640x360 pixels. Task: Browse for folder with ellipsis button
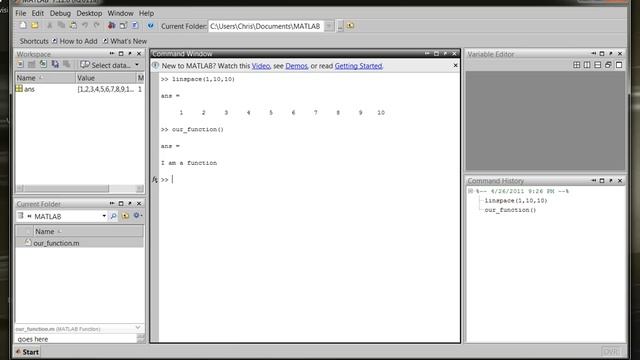(340, 26)
